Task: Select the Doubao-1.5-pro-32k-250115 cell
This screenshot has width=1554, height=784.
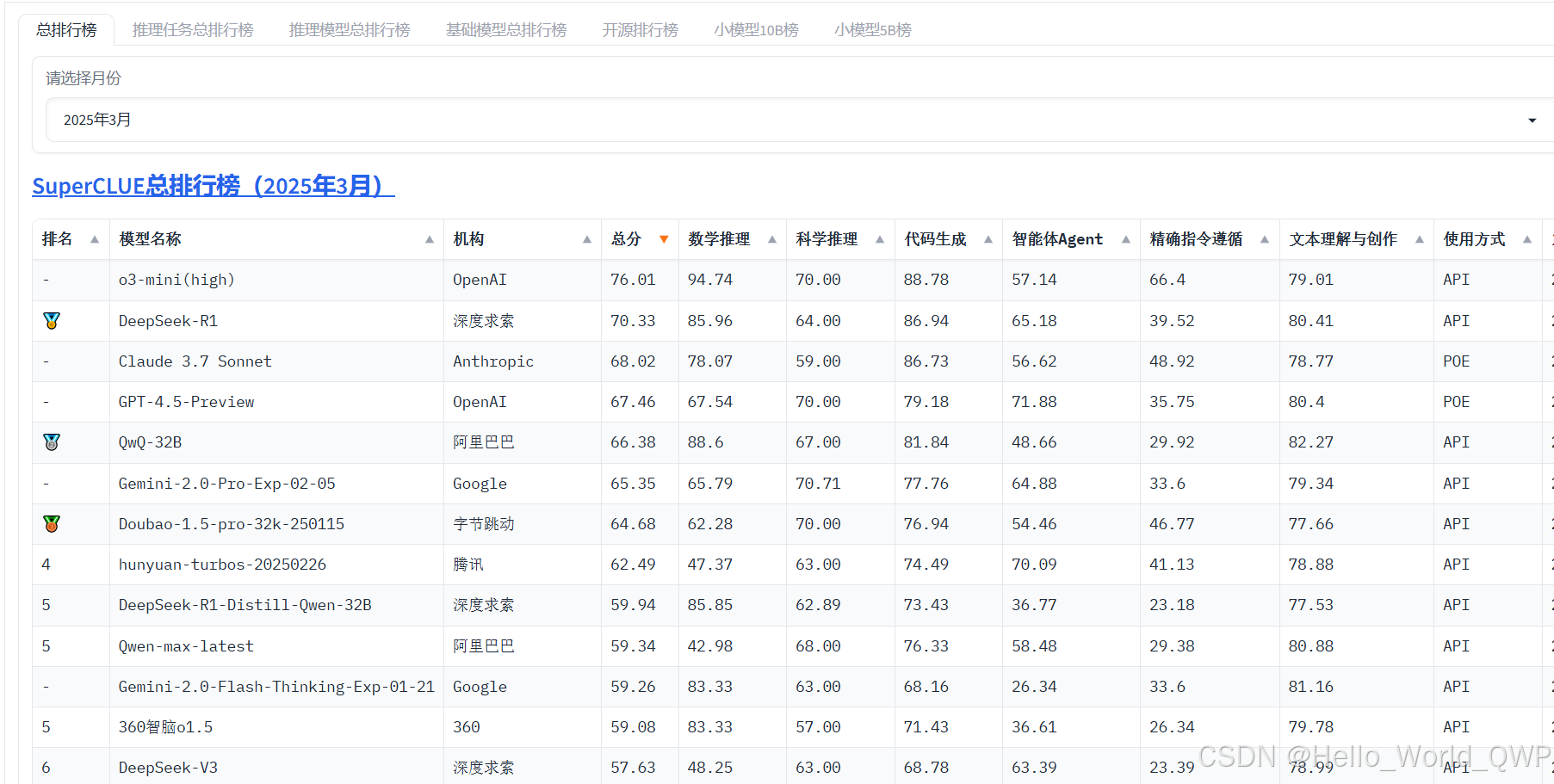Action: (x=276, y=524)
